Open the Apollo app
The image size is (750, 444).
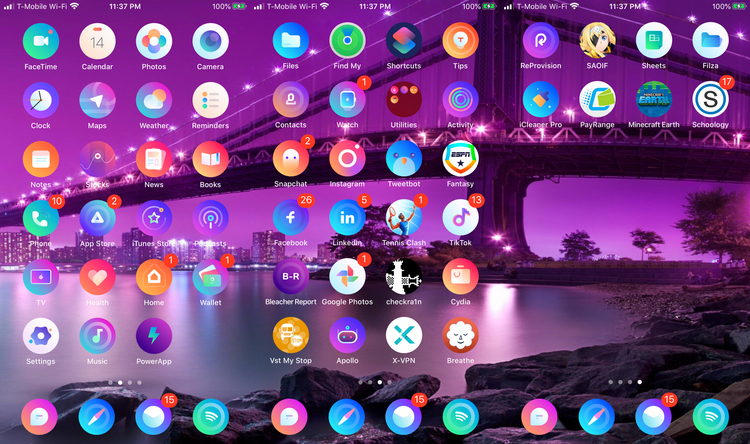(x=347, y=336)
